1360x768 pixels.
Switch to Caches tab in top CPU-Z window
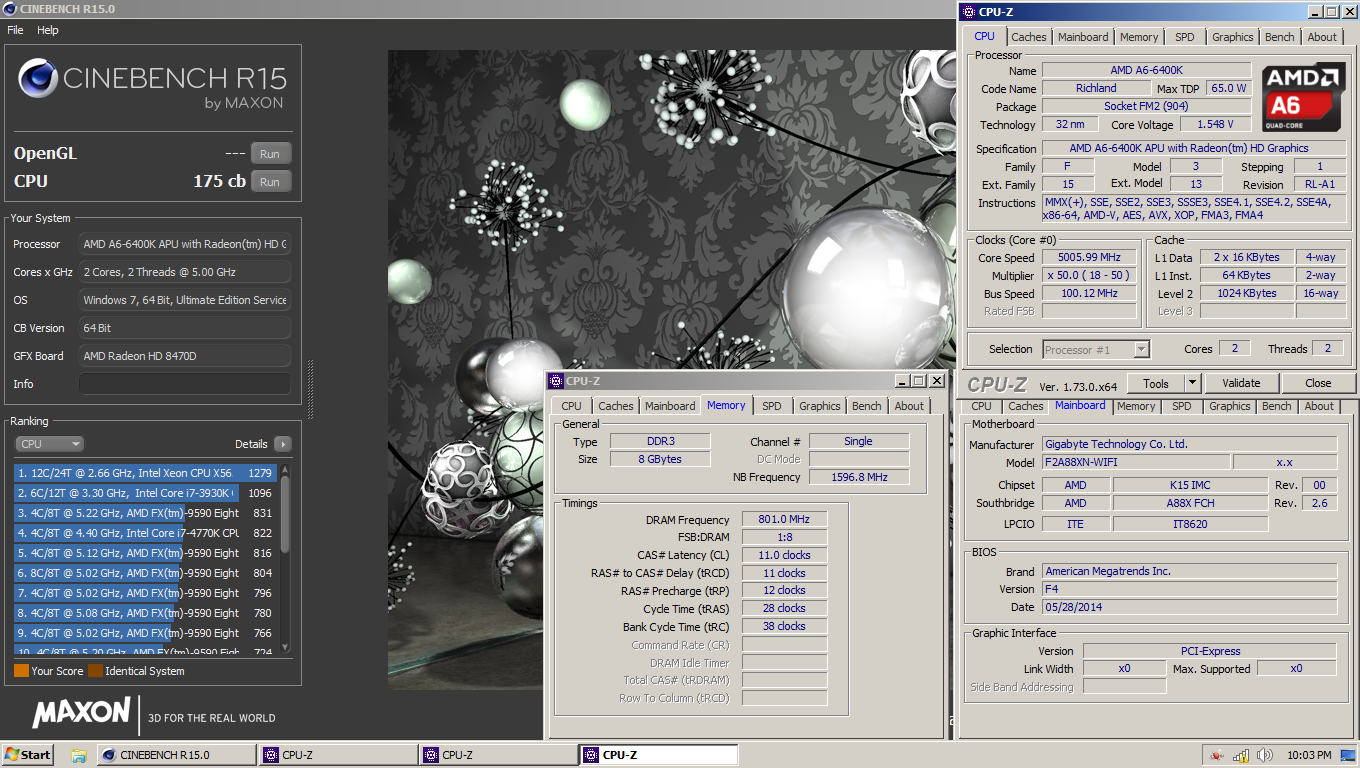[1028, 37]
